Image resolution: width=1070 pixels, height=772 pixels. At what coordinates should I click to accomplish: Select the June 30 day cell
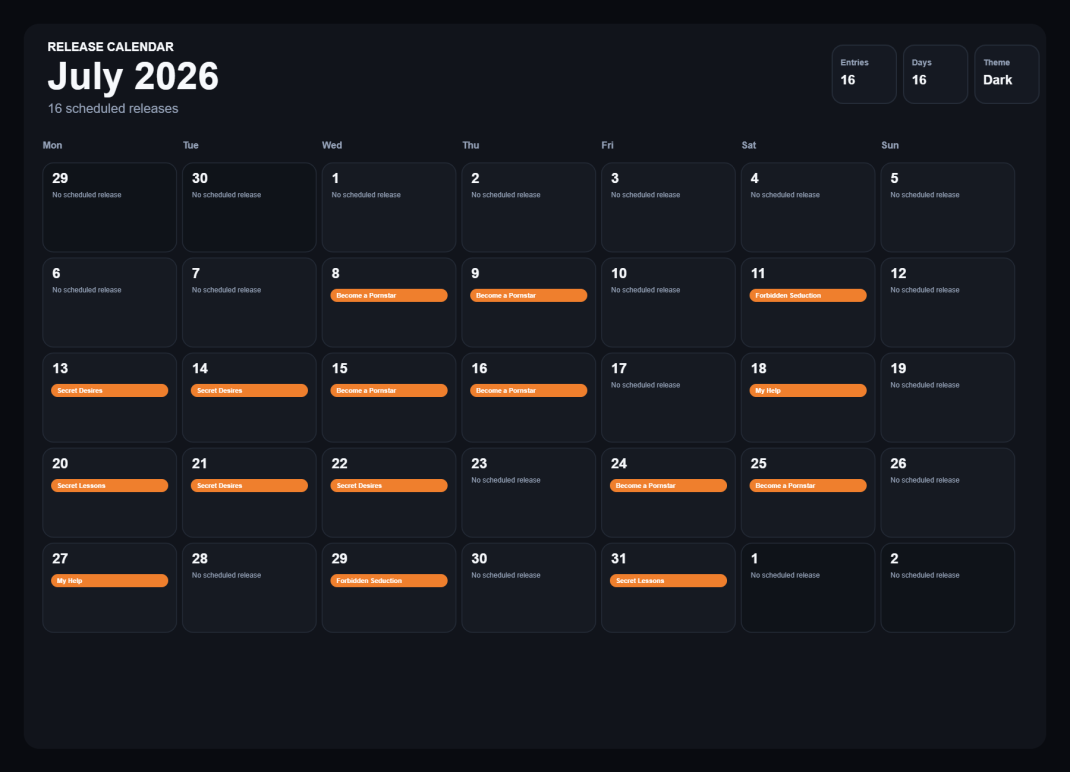pos(249,208)
